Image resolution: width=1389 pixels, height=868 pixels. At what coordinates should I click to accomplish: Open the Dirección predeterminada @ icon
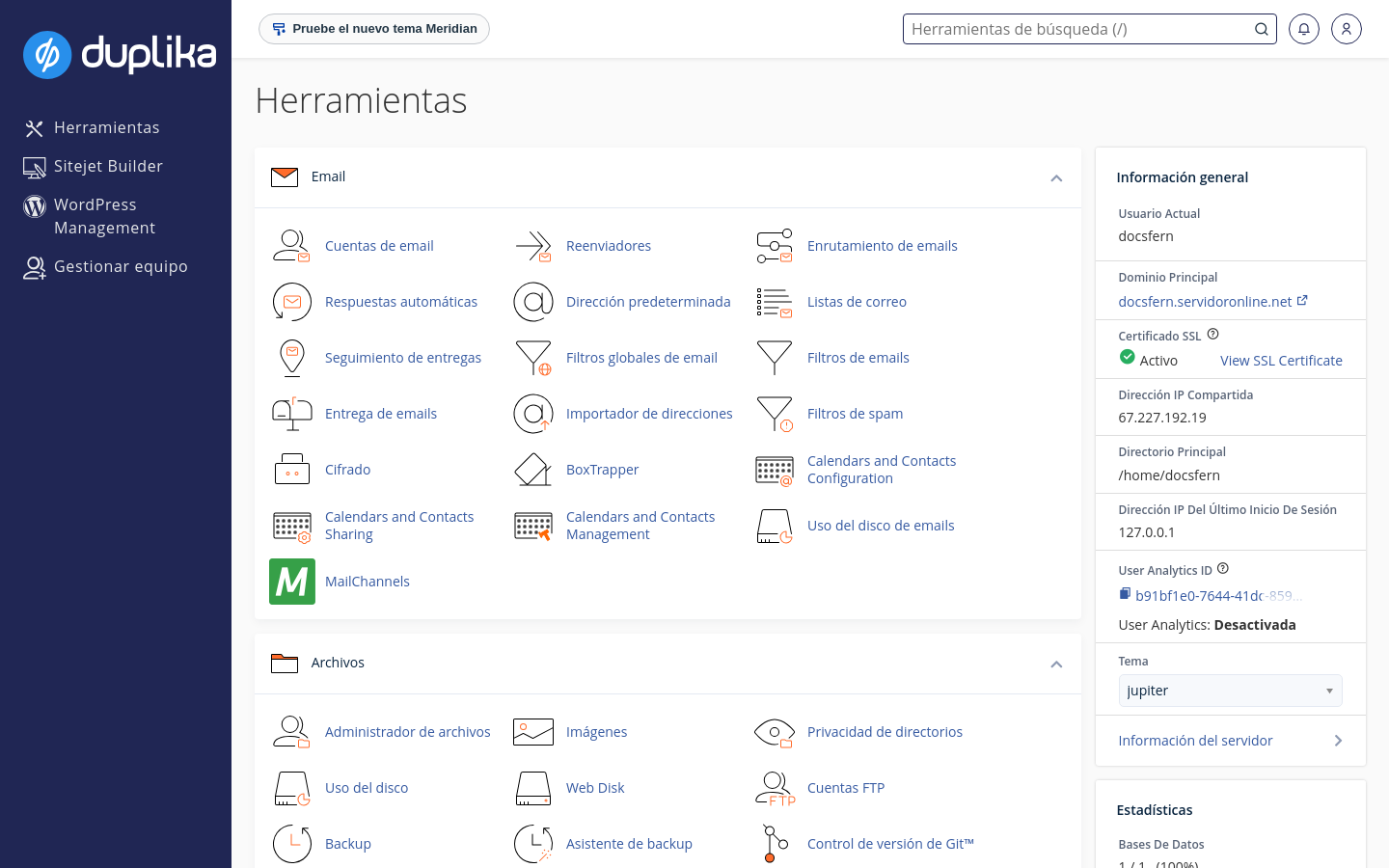(x=532, y=302)
